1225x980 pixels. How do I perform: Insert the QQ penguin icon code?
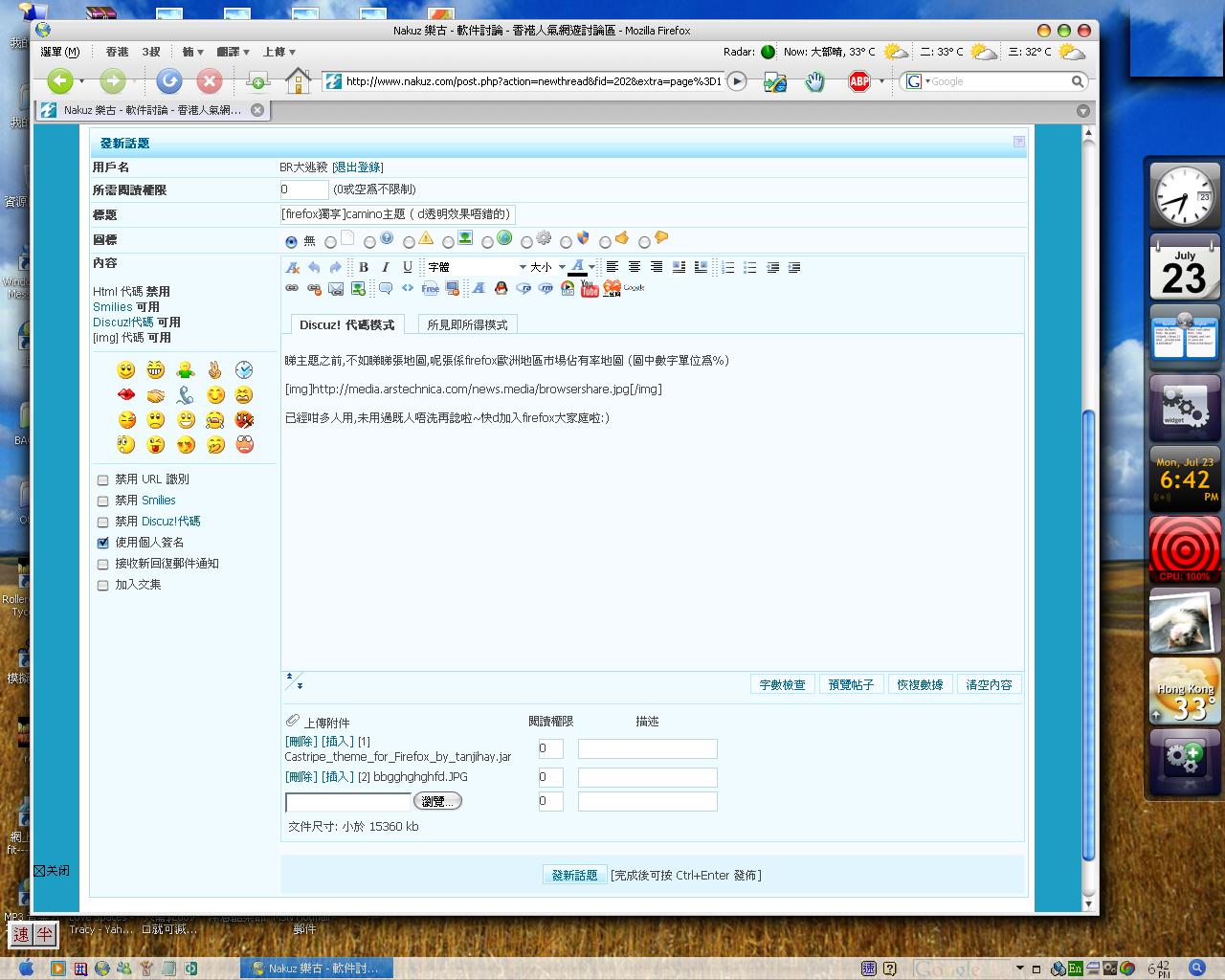coord(500,288)
